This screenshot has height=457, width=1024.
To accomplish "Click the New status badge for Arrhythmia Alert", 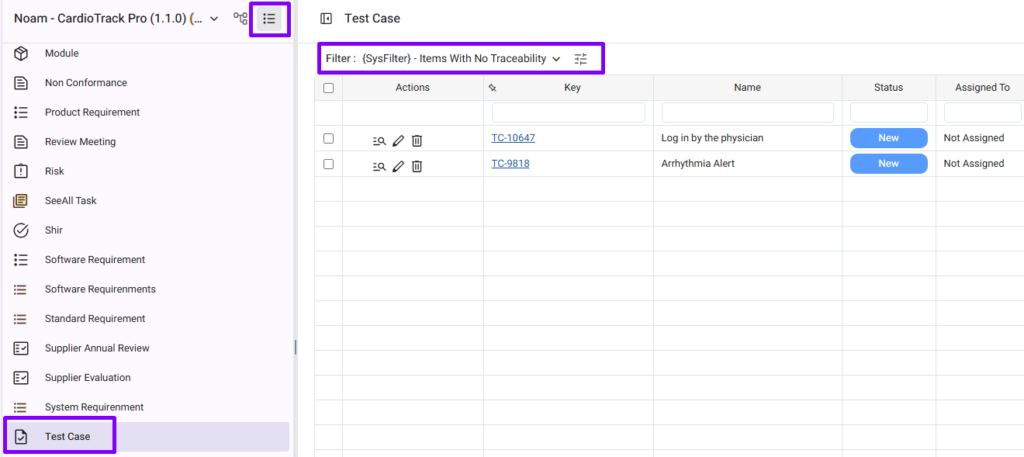I will point(888,164).
